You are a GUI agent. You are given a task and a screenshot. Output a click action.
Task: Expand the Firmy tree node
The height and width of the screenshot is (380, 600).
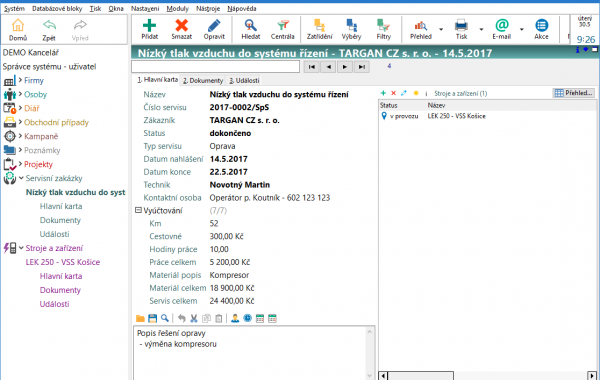(x=20, y=80)
